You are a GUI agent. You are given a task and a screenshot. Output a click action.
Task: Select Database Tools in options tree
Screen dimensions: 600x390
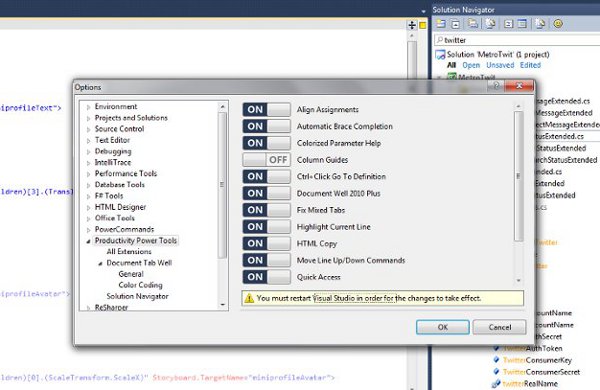(x=120, y=184)
